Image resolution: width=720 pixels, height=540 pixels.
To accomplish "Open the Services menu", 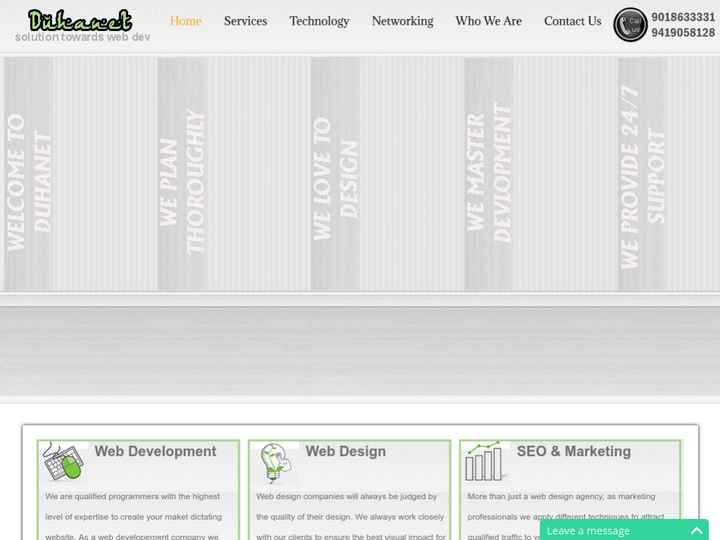I will pos(245,21).
